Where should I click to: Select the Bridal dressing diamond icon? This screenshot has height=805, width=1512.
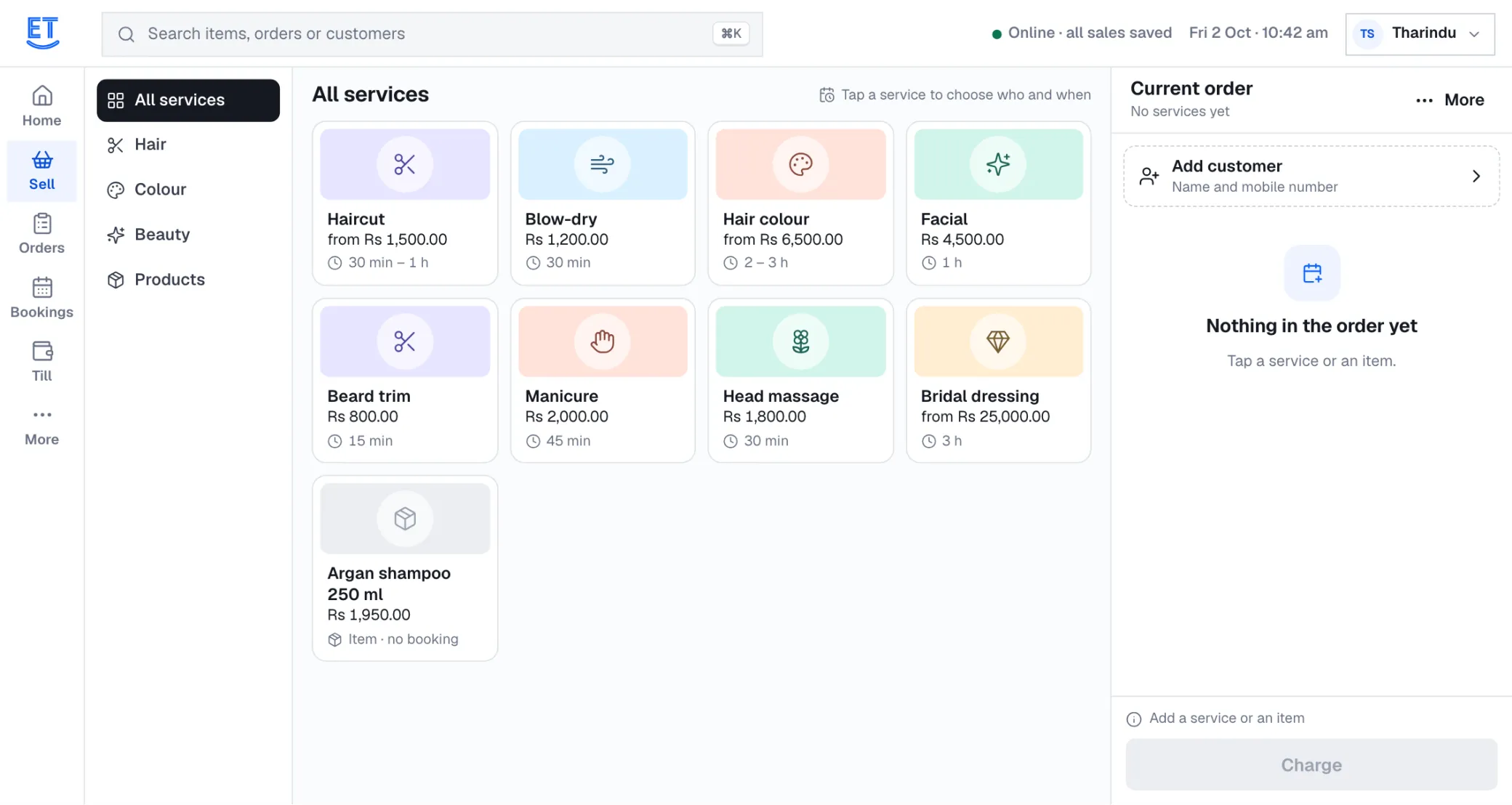pos(998,341)
